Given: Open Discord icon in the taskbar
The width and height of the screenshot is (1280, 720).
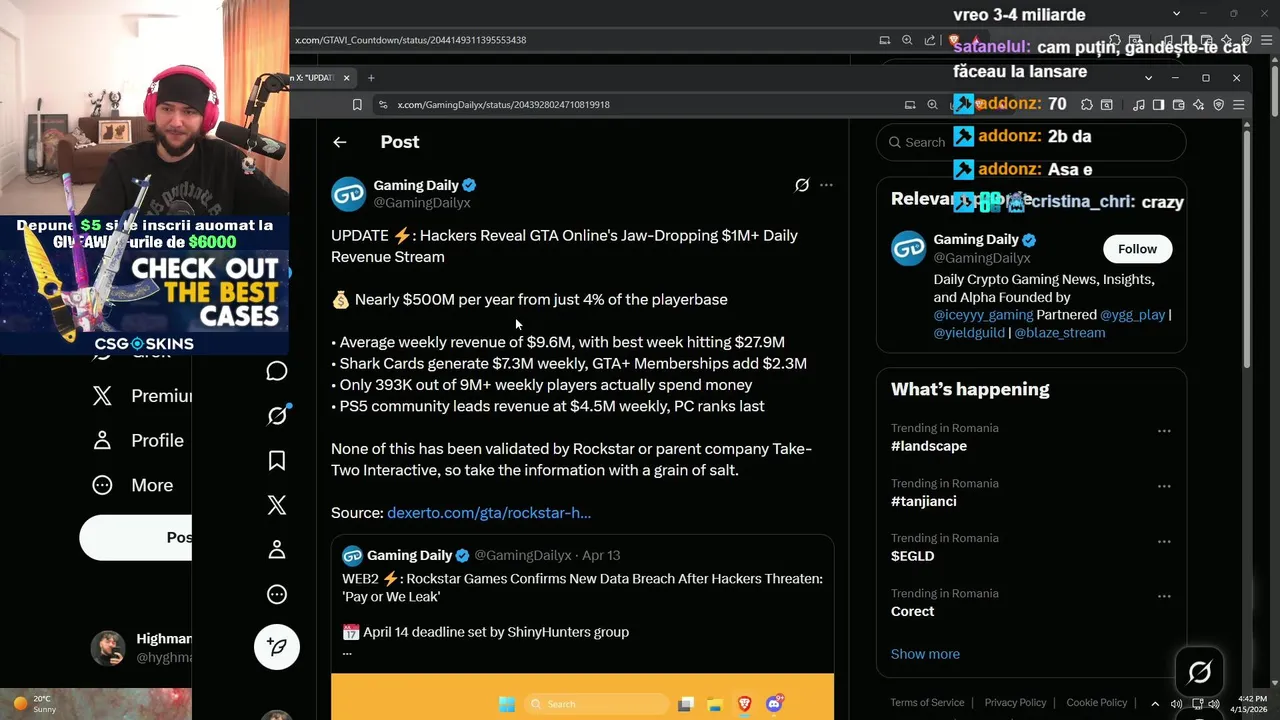Looking at the screenshot, I should coord(774,704).
